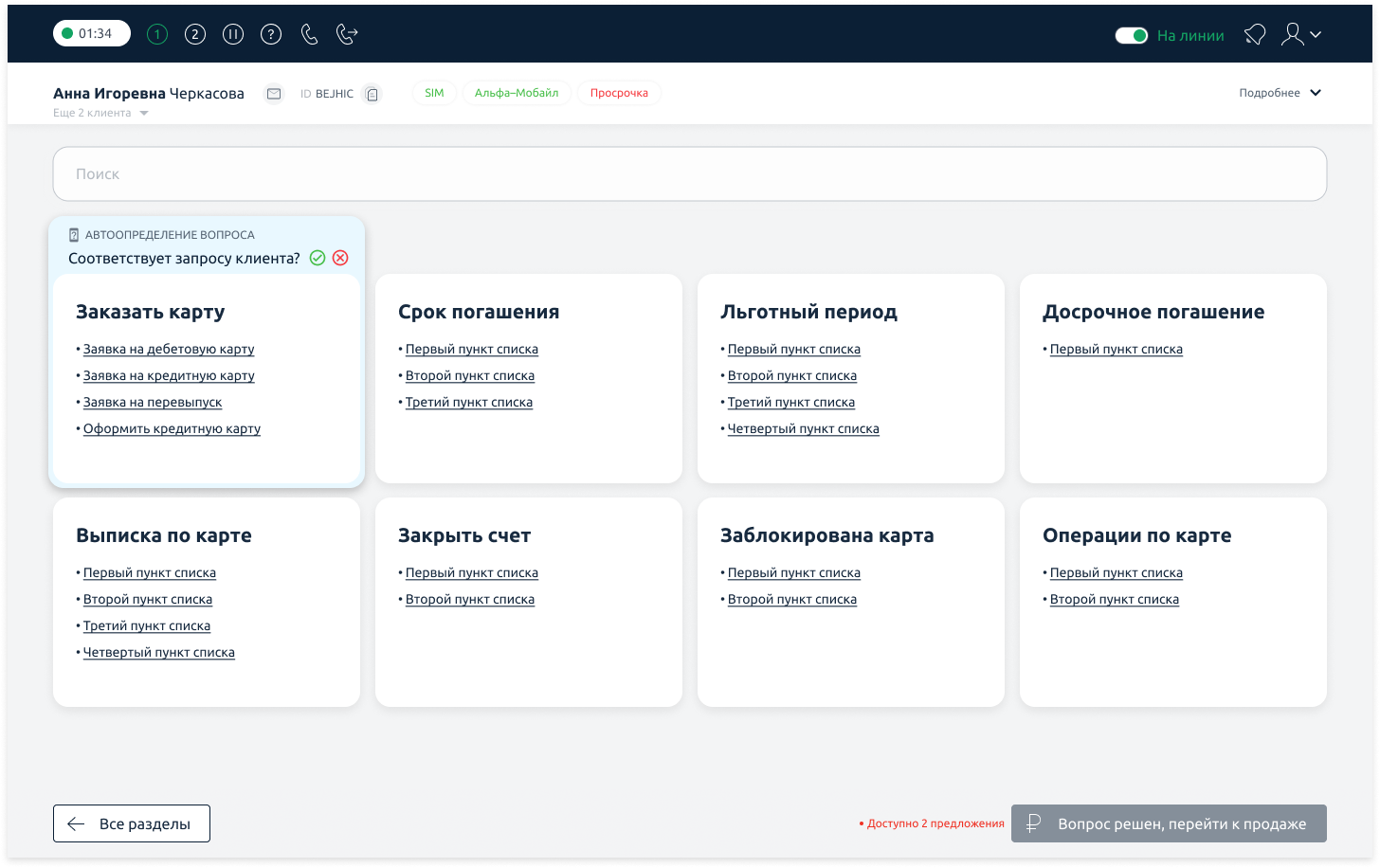Click 'Второй пункт списка' under Заблокирована карта
Viewport: 1380px width, 868px height.
pos(792,599)
